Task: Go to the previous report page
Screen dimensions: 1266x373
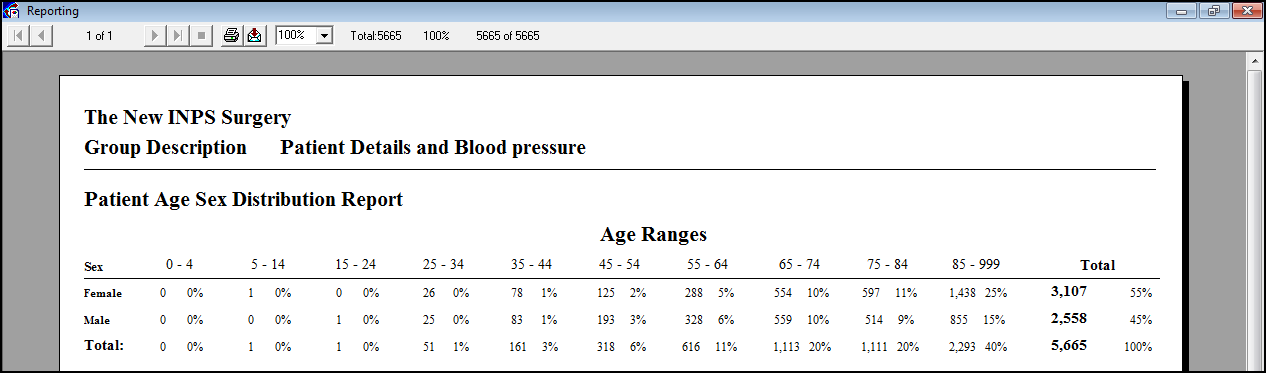Action: point(41,35)
